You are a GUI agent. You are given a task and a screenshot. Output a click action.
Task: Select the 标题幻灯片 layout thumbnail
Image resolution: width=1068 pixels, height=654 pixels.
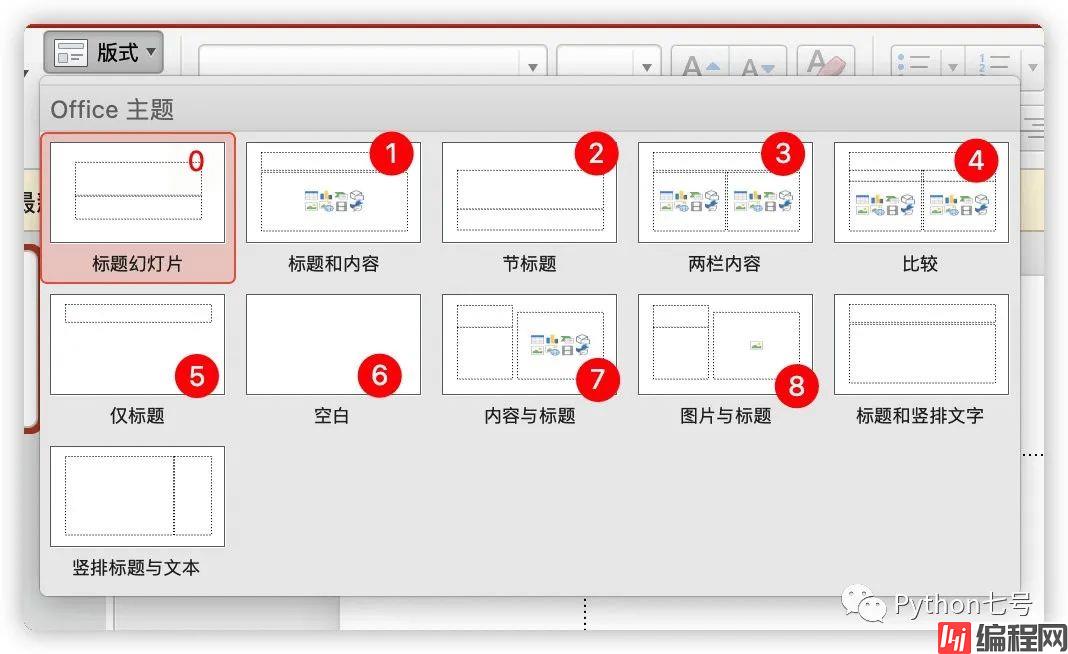138,194
